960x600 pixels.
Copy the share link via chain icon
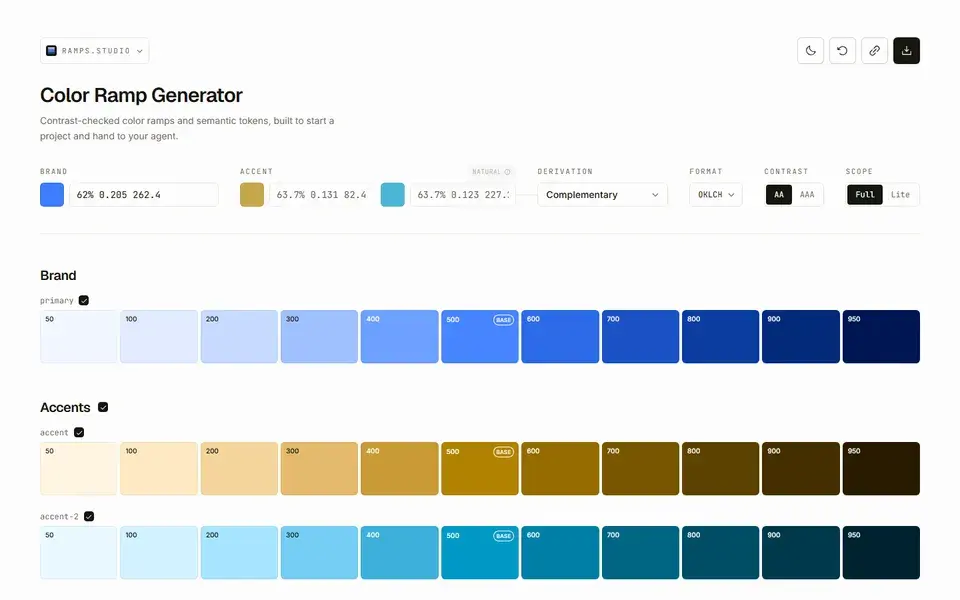coord(874,51)
